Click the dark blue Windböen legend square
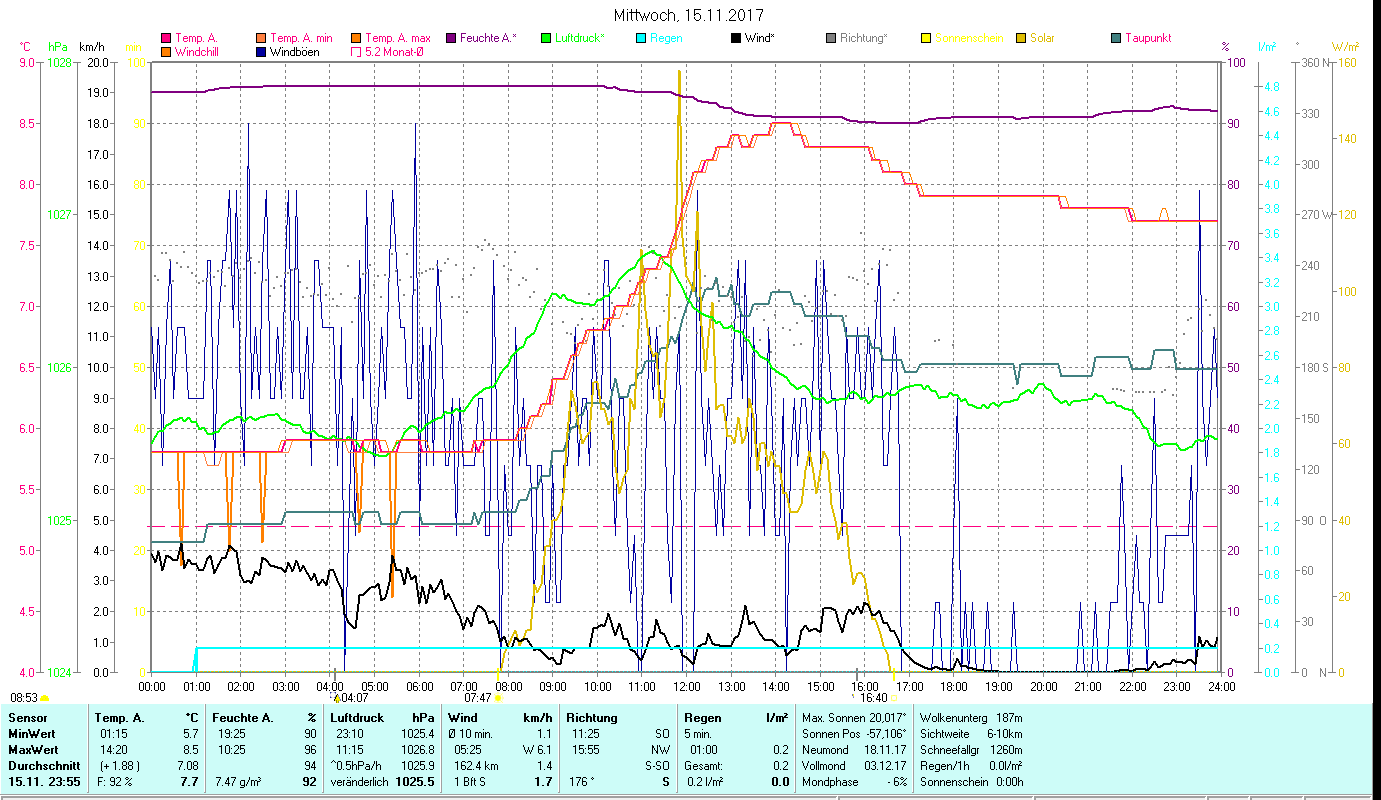The height and width of the screenshot is (800, 1381). (261, 51)
